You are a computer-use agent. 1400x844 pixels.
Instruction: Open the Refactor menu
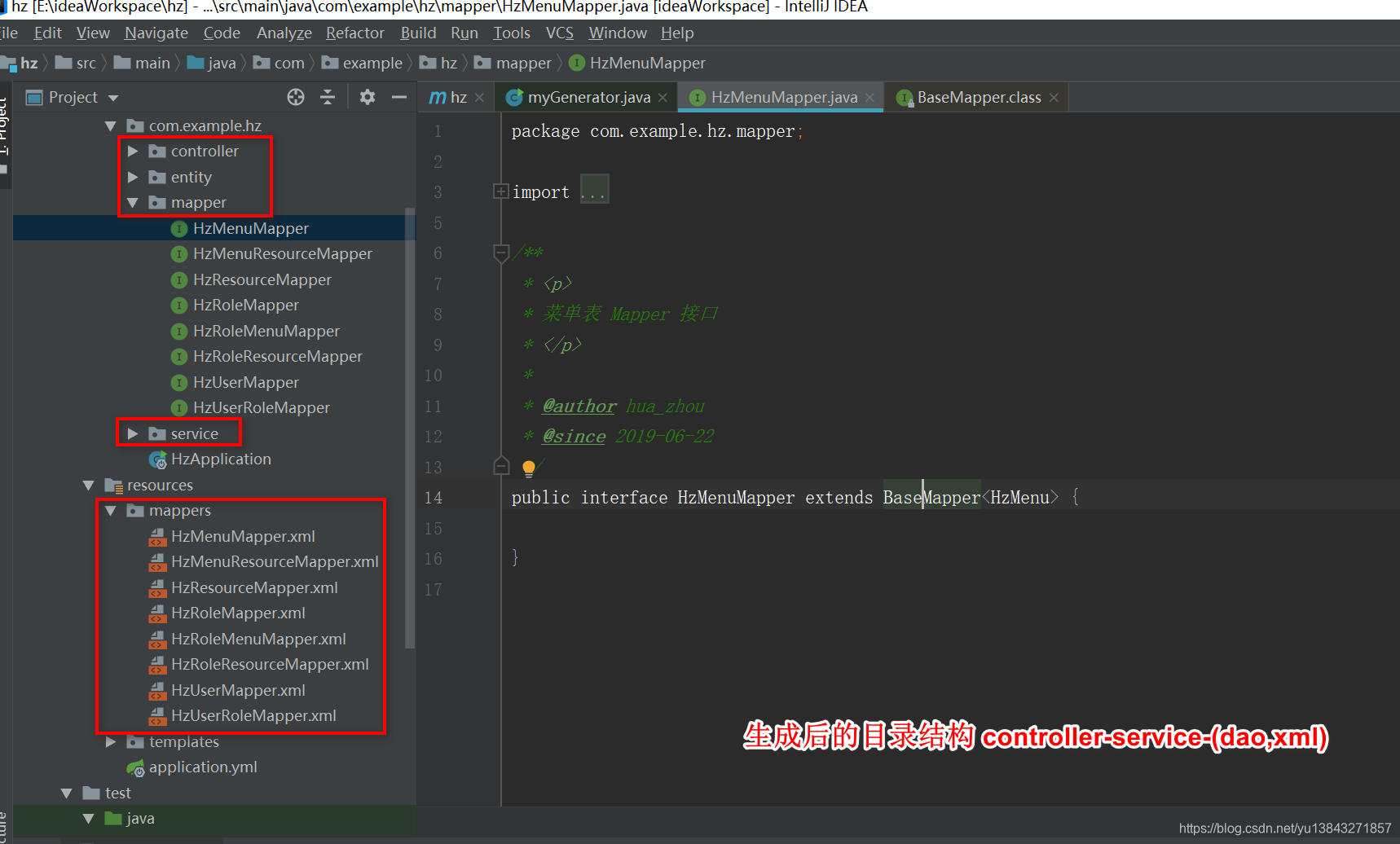pos(354,33)
